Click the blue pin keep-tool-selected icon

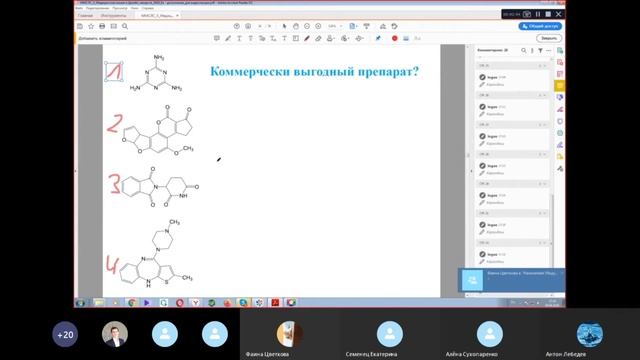pyautogui.click(x=378, y=38)
